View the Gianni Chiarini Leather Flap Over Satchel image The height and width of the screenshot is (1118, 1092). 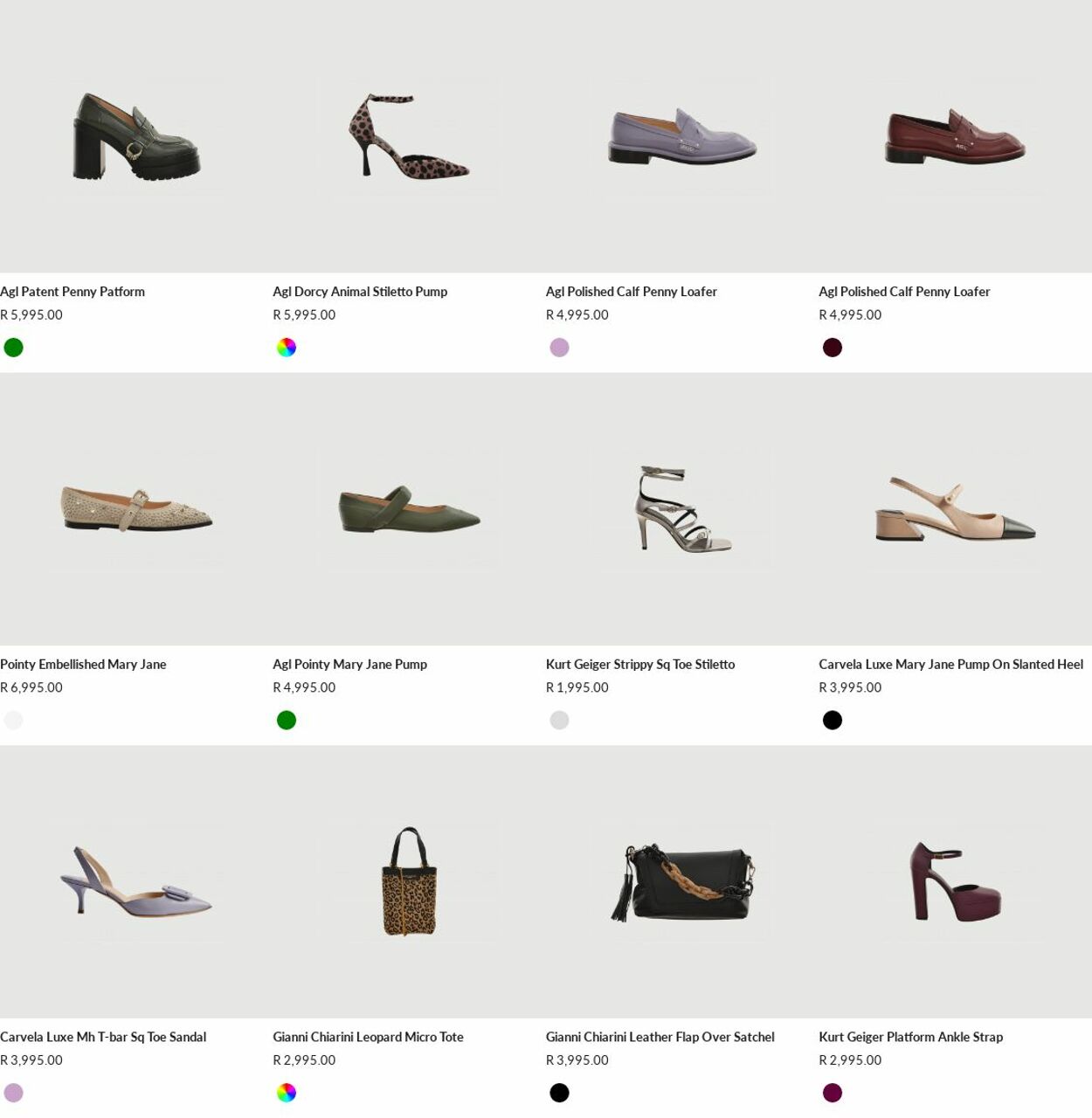pos(682,882)
